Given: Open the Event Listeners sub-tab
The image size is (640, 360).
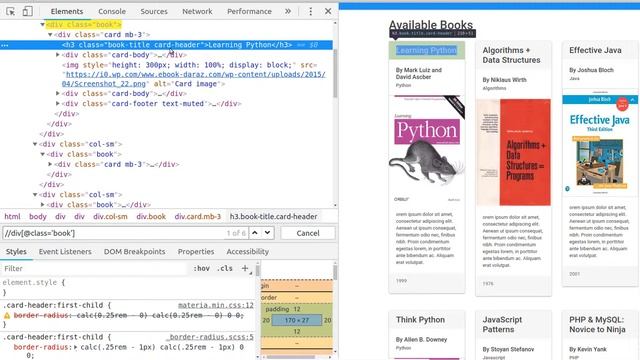Looking at the screenshot, I should coord(65,251).
